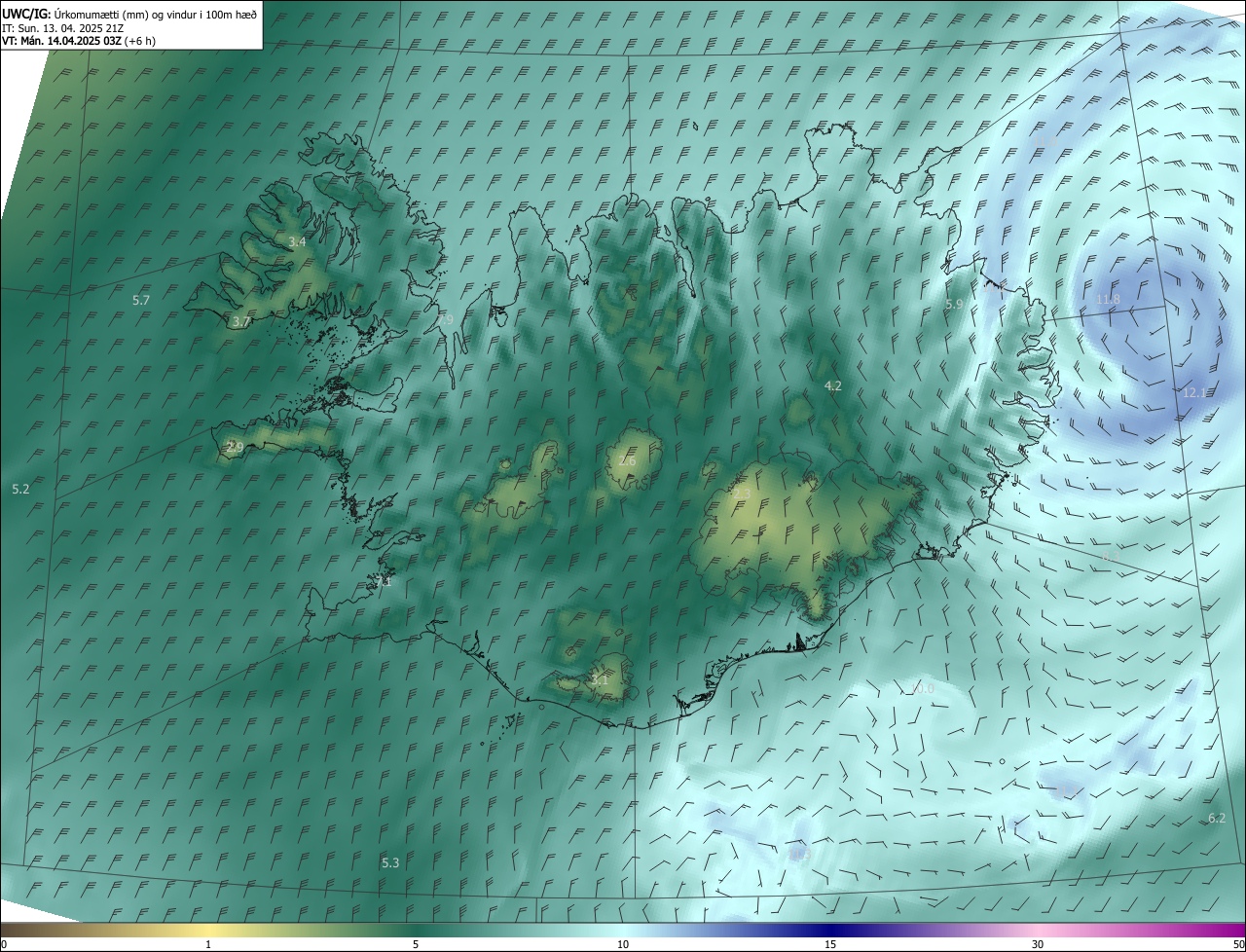1246x952 pixels.
Task: Click the 5.3 value over the southern sea
Action: (x=390, y=862)
